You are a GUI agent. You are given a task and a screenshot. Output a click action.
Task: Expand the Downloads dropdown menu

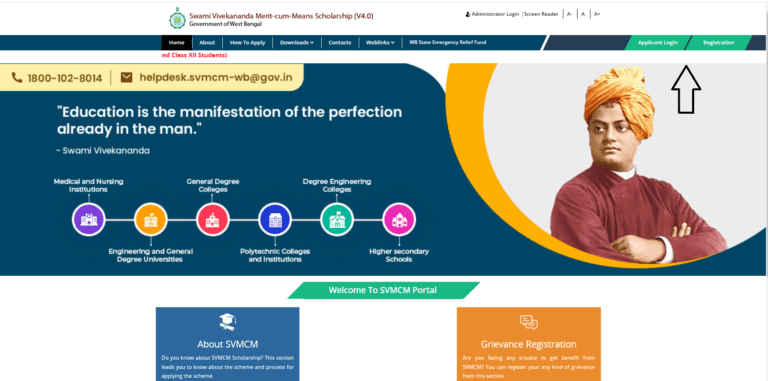point(297,43)
